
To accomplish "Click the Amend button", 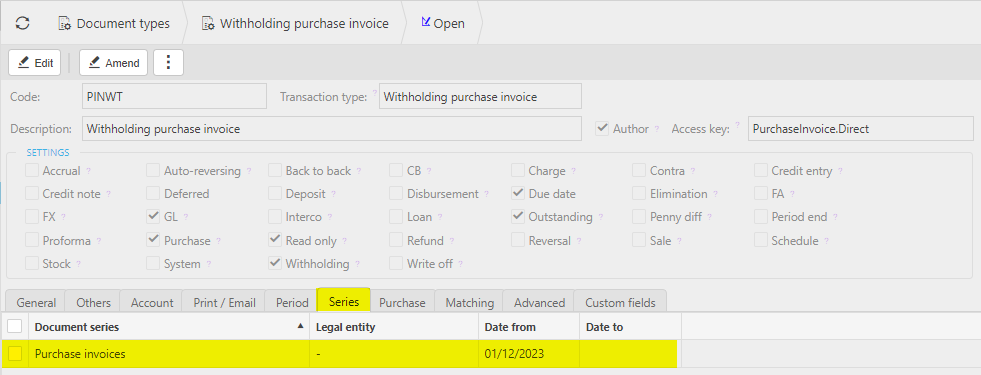I will pyautogui.click(x=113, y=63).
